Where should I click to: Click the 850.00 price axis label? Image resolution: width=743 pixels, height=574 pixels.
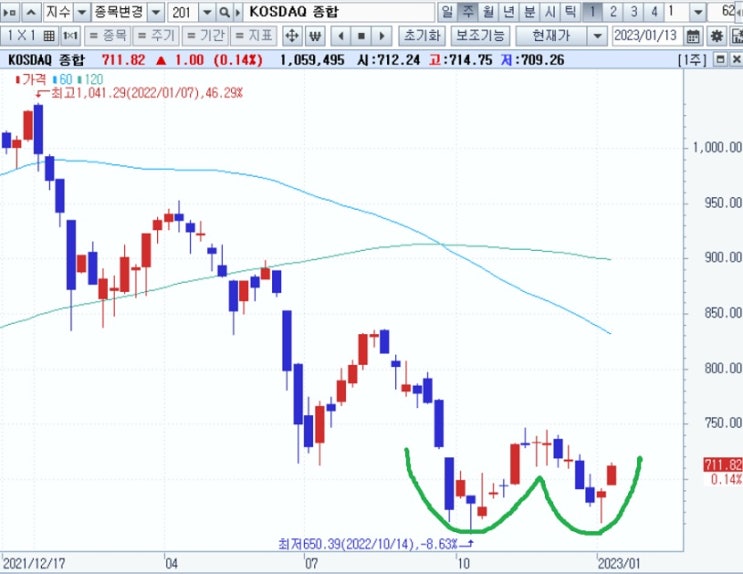pyautogui.click(x=723, y=313)
